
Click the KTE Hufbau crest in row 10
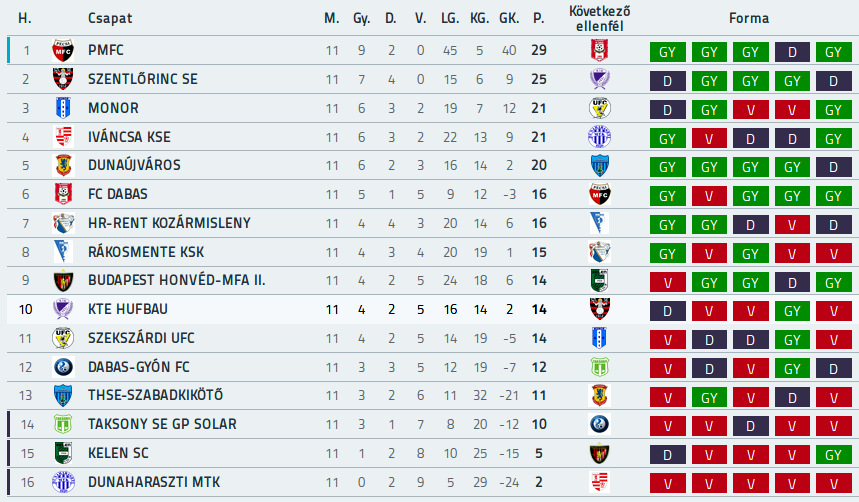pyautogui.click(x=63, y=309)
